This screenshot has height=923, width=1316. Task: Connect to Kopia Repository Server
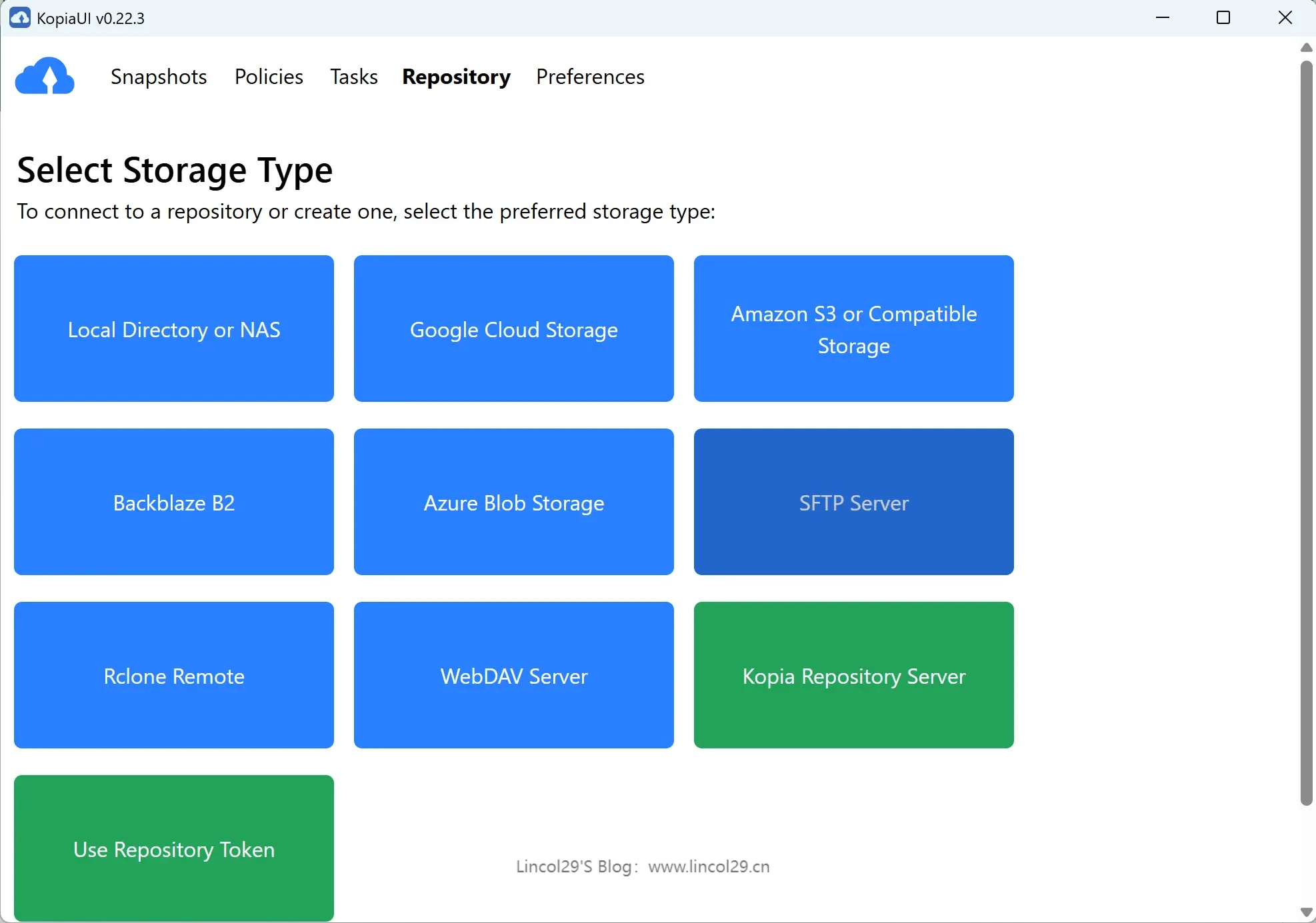tap(853, 675)
